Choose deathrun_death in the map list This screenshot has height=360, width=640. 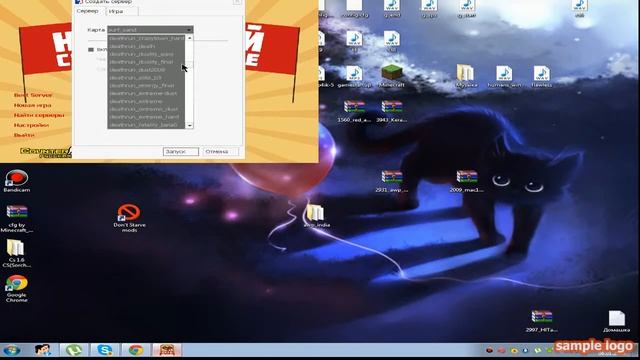146,46
